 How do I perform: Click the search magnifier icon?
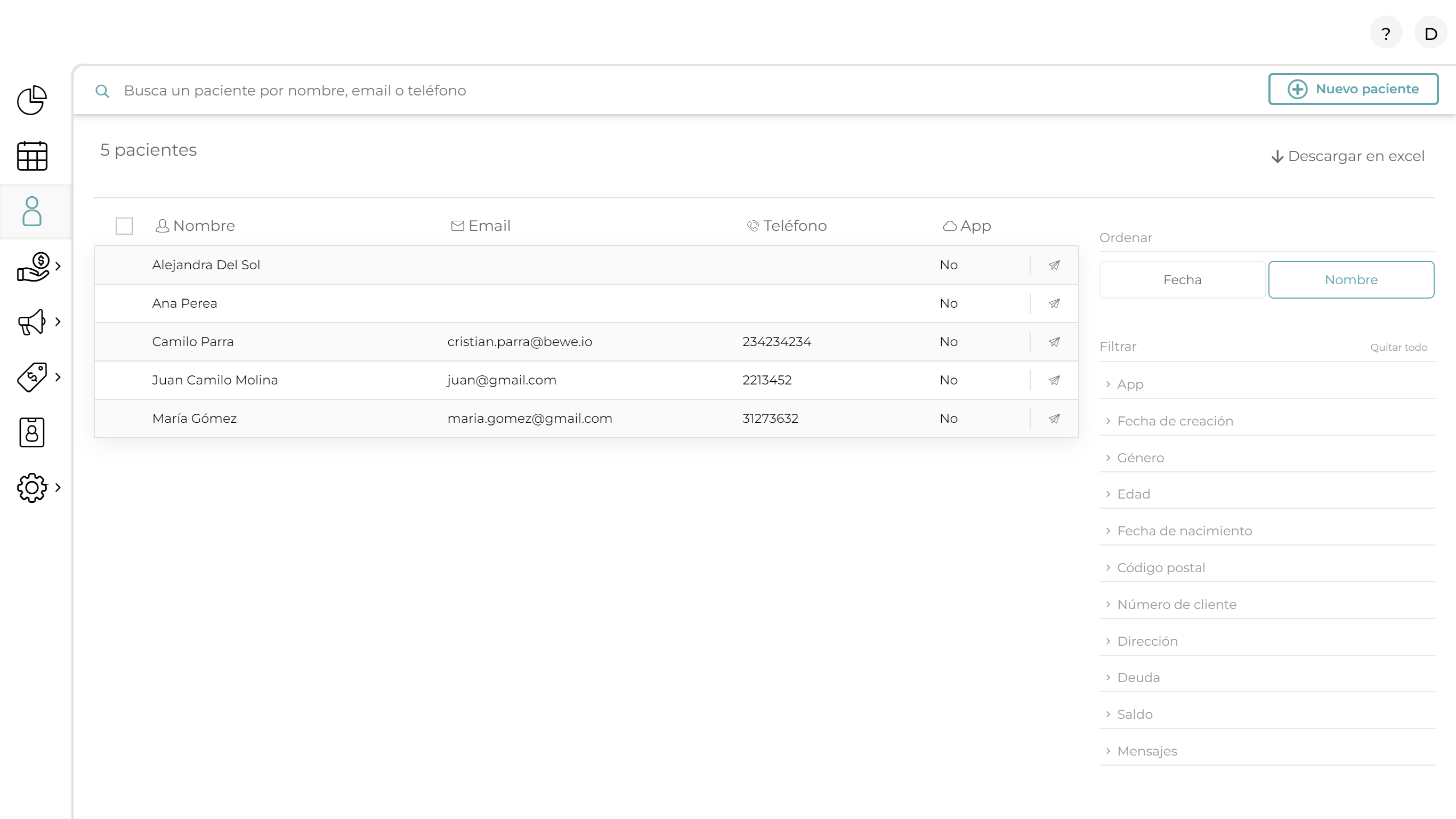[102, 91]
